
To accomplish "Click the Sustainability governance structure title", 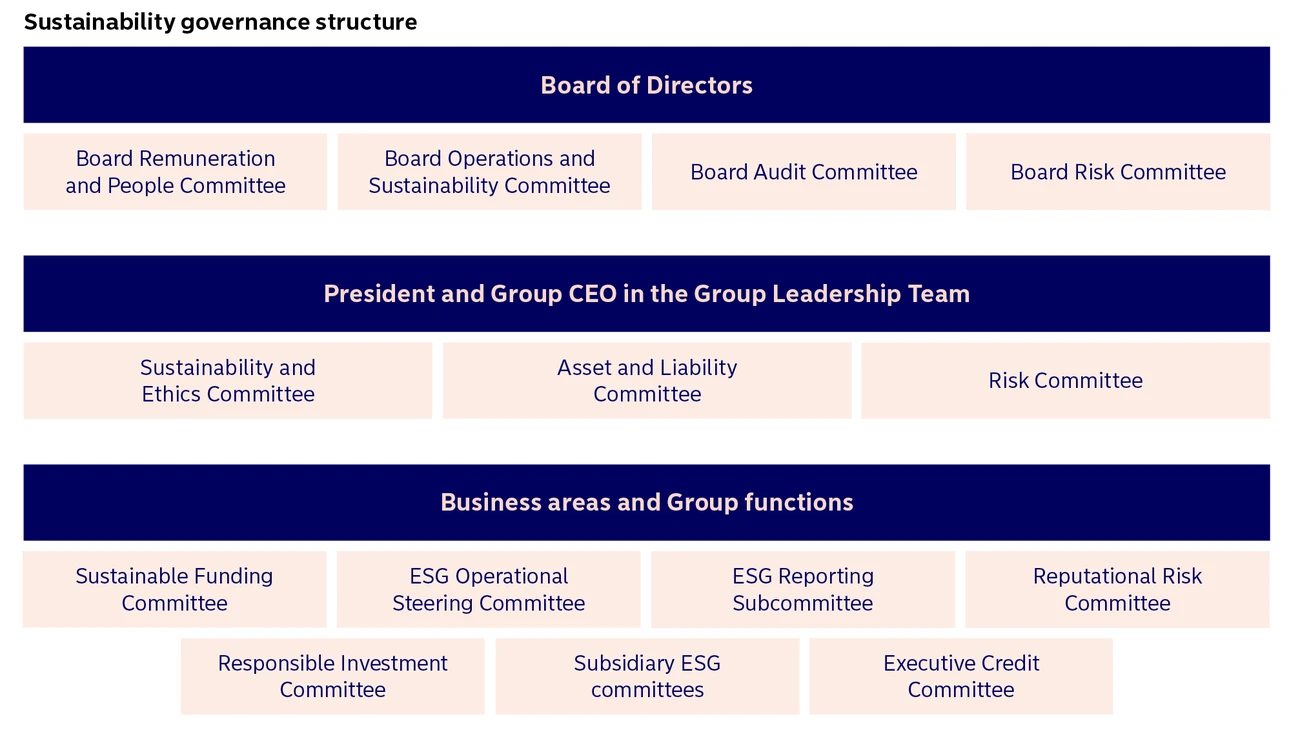I will coord(220,22).
